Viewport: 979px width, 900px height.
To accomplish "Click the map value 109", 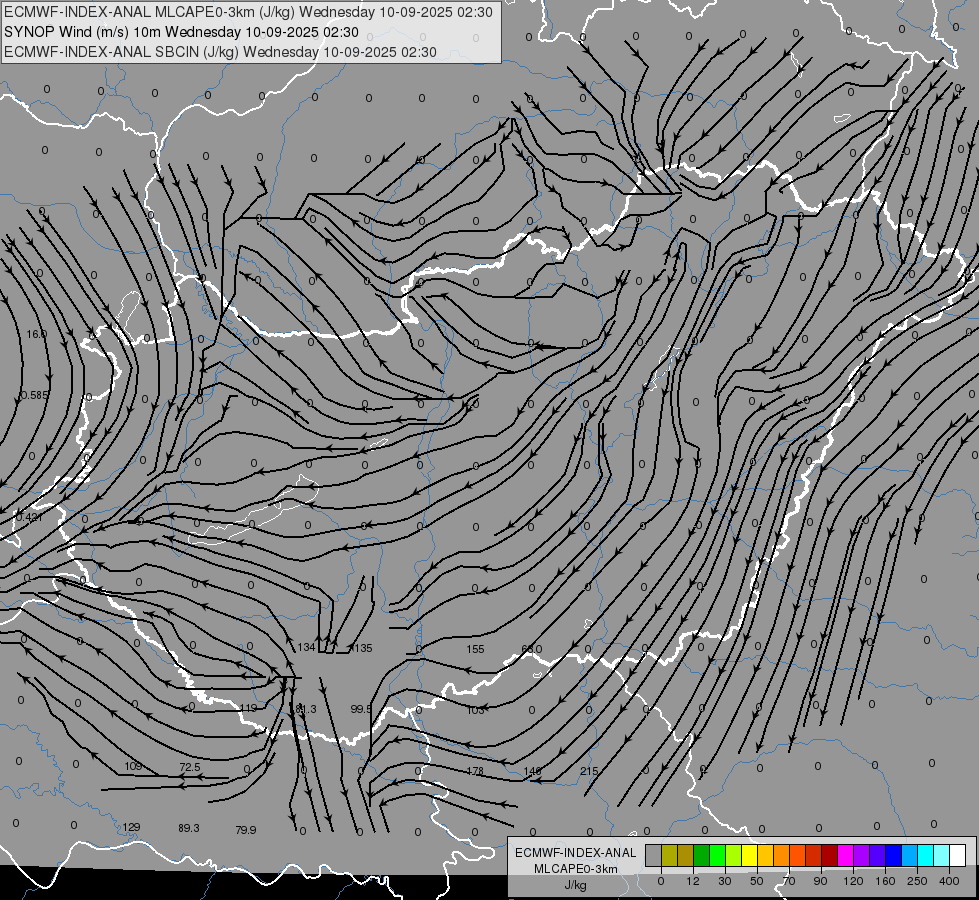I will (x=133, y=766).
